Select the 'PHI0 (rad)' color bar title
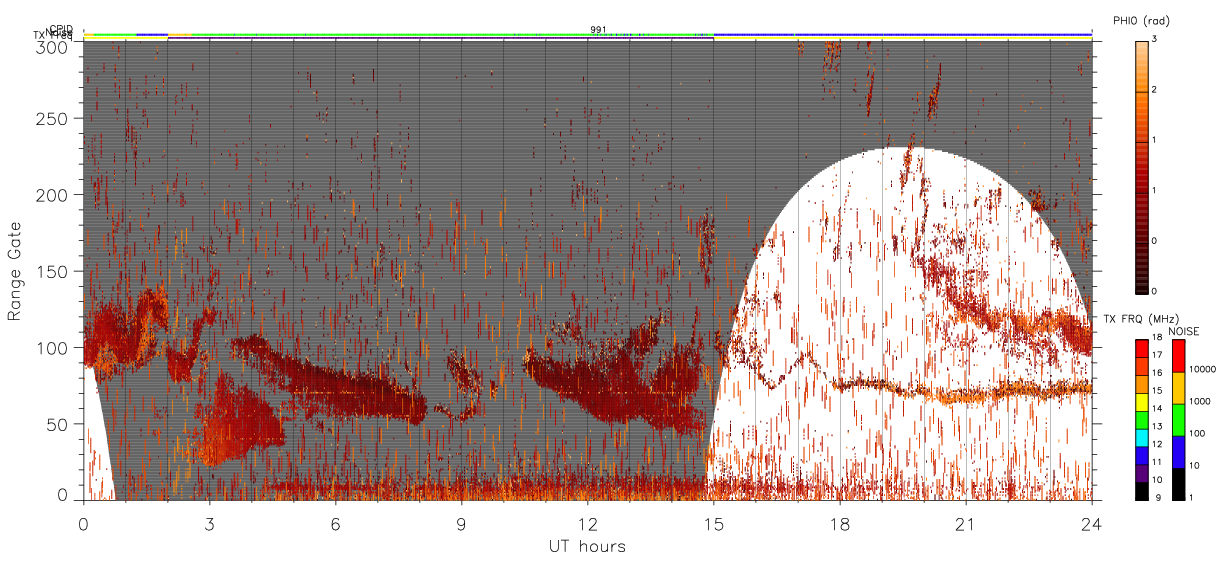Image resolution: width=1228 pixels, height=567 pixels. (1141, 20)
